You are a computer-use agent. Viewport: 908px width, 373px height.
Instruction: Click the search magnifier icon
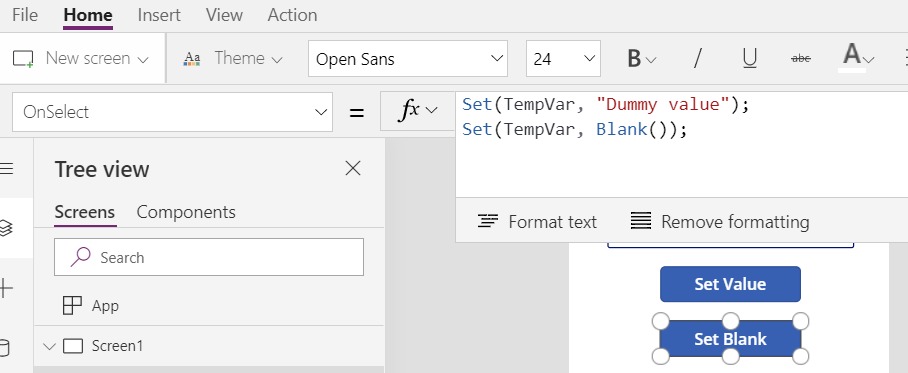click(x=80, y=257)
